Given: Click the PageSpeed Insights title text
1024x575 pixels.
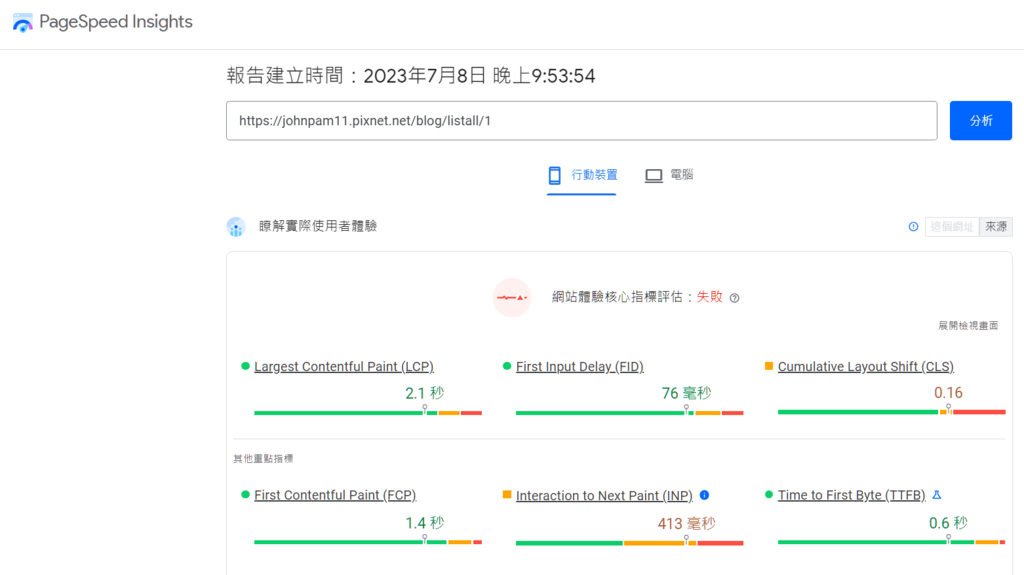Looking at the screenshot, I should (x=116, y=22).
